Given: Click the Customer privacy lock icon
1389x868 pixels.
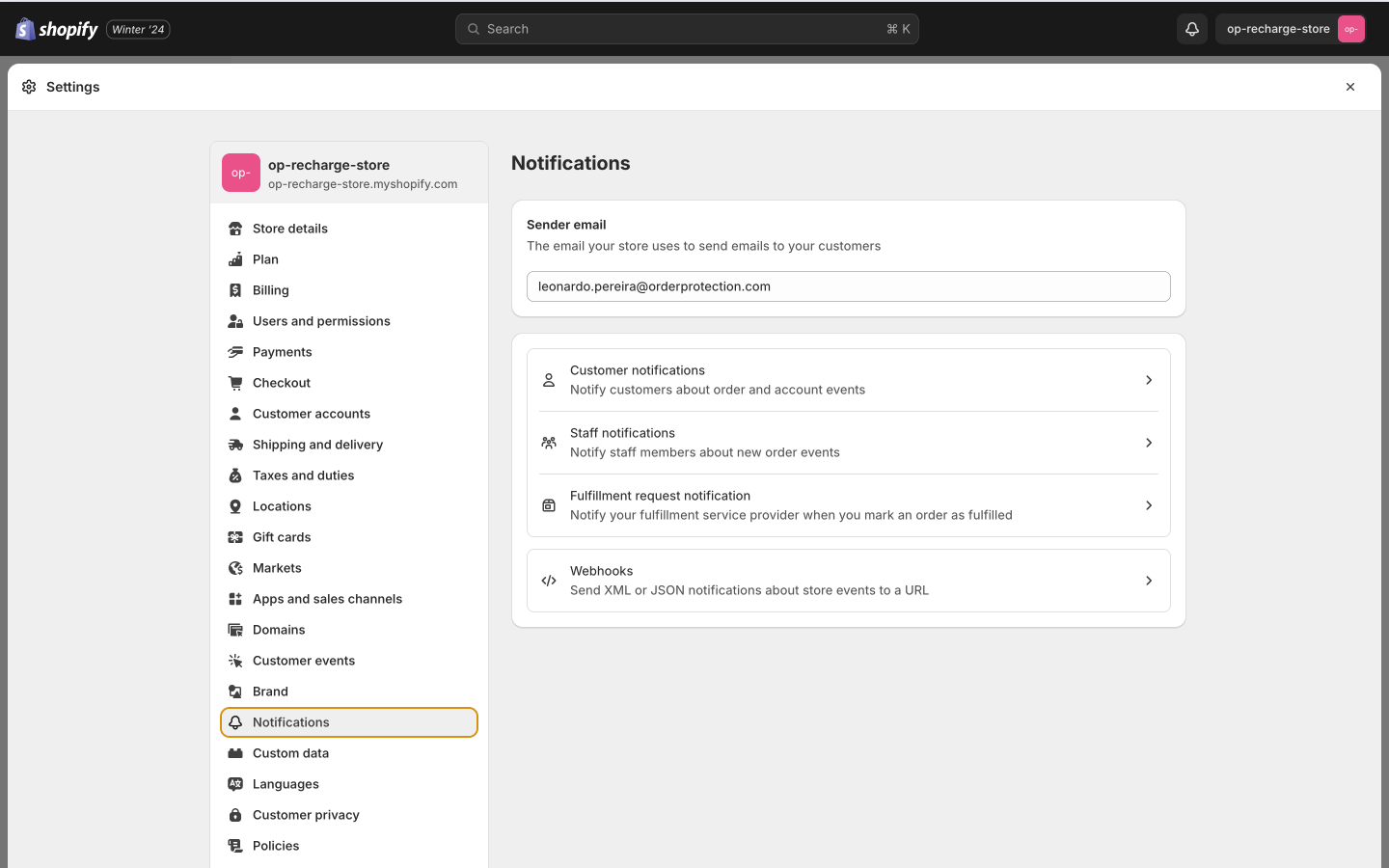Looking at the screenshot, I should pos(235,815).
